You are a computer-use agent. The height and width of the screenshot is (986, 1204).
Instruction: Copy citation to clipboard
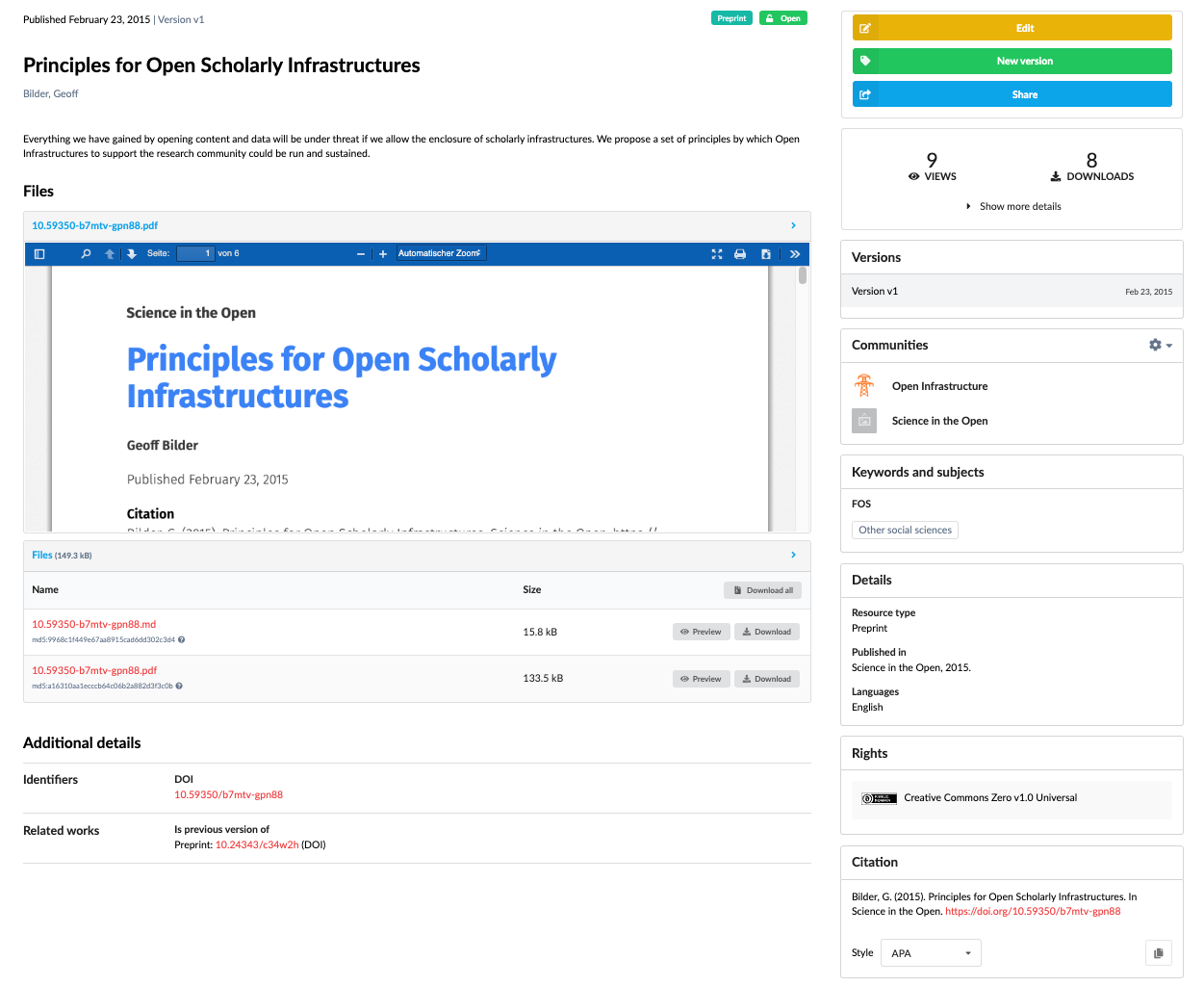tap(1158, 953)
